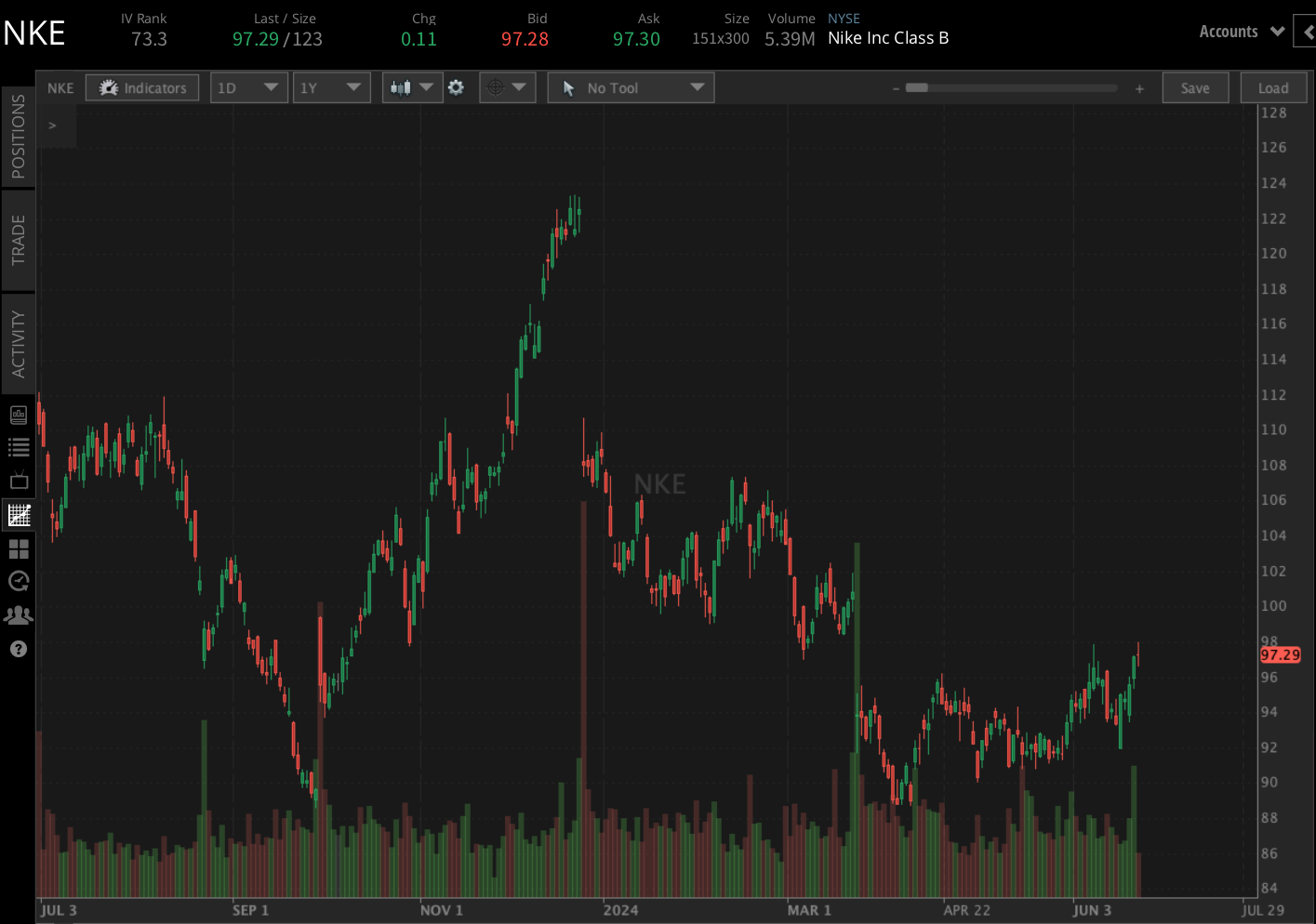Screen dimensions: 1316x924
Task: Open the help question mark icon
Action: (x=19, y=649)
